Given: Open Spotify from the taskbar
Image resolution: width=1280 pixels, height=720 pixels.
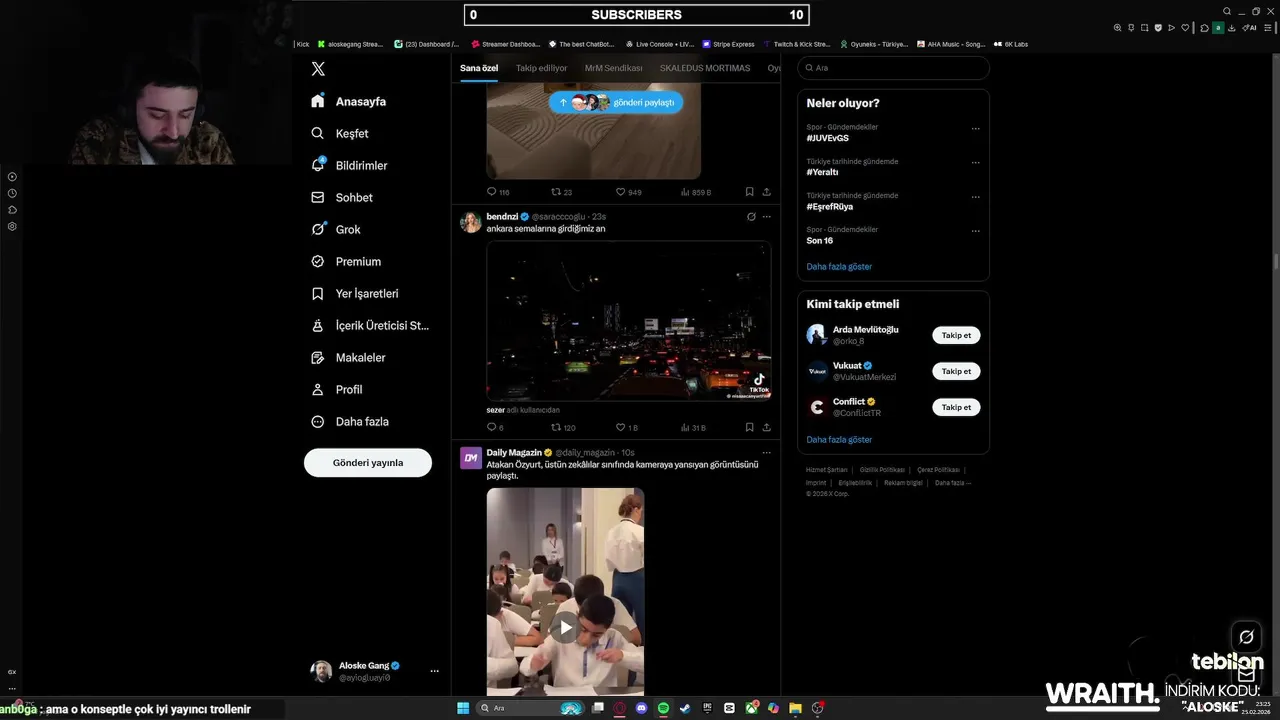Looking at the screenshot, I should (x=663, y=708).
